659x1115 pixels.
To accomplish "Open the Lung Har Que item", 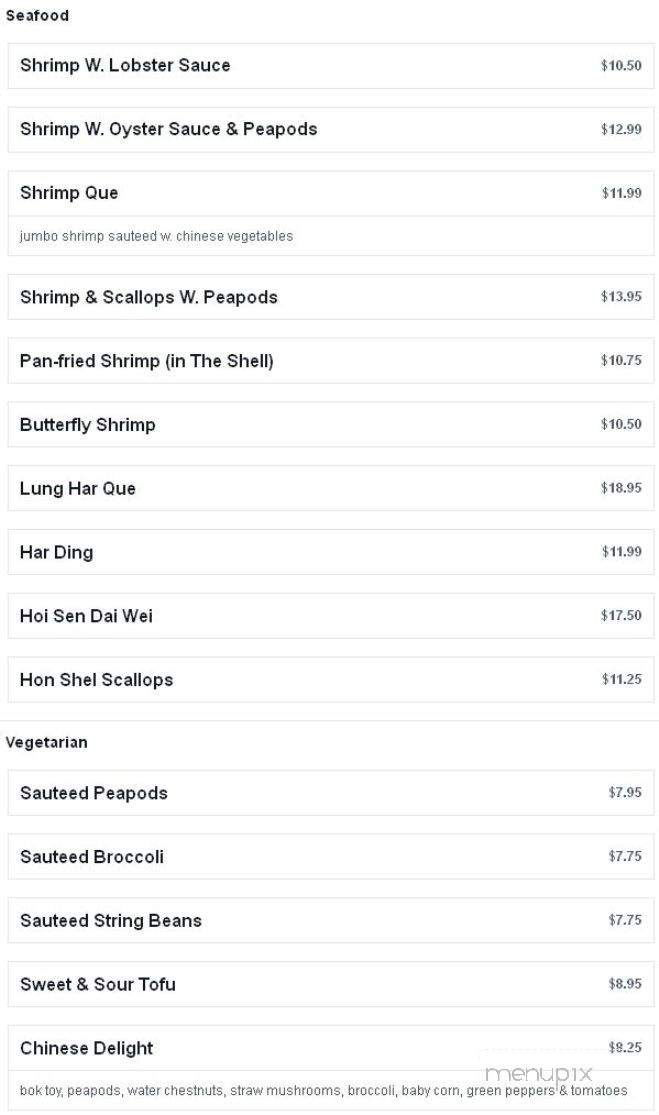I will 331,488.
